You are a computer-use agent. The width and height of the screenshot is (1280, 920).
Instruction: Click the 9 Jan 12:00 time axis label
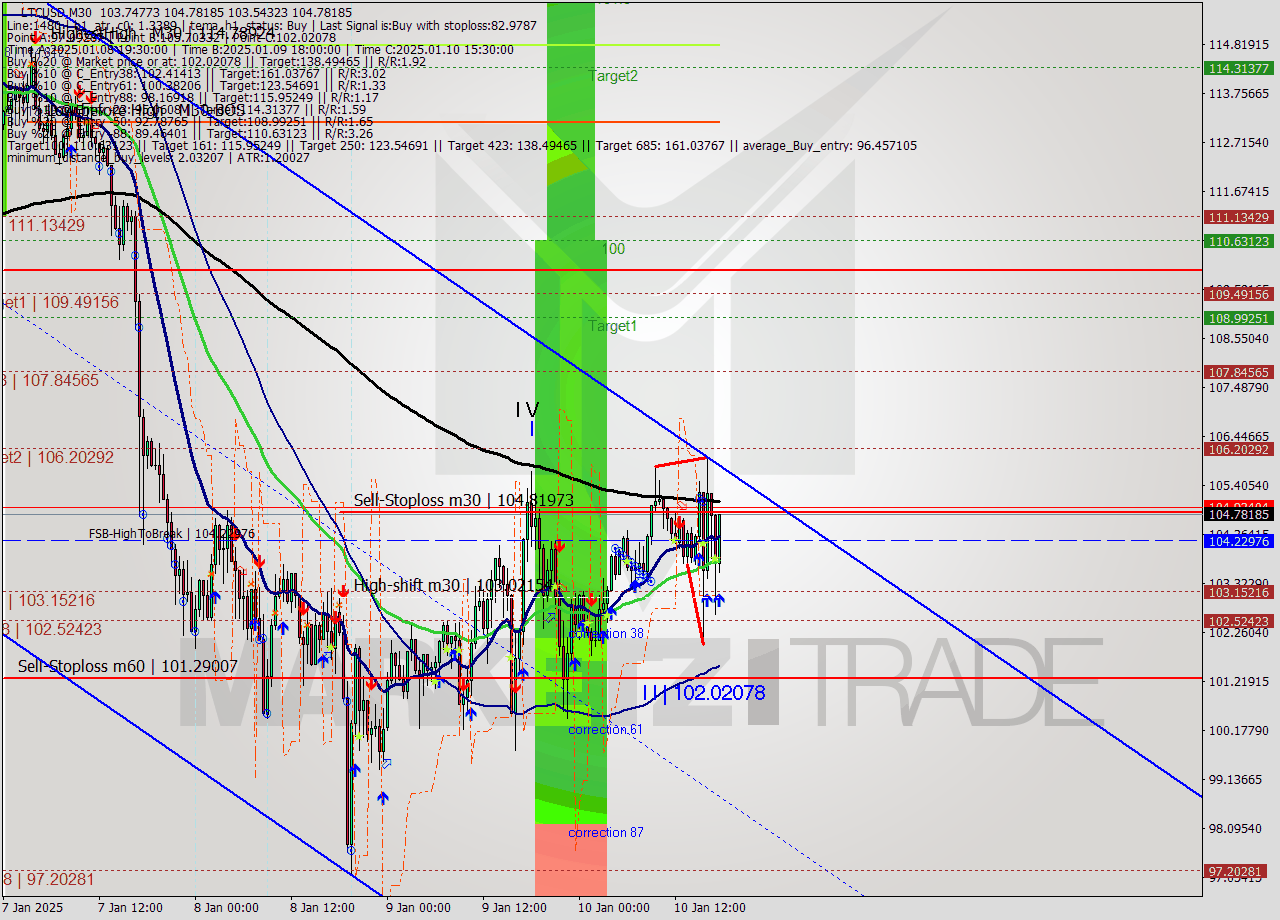(513, 908)
